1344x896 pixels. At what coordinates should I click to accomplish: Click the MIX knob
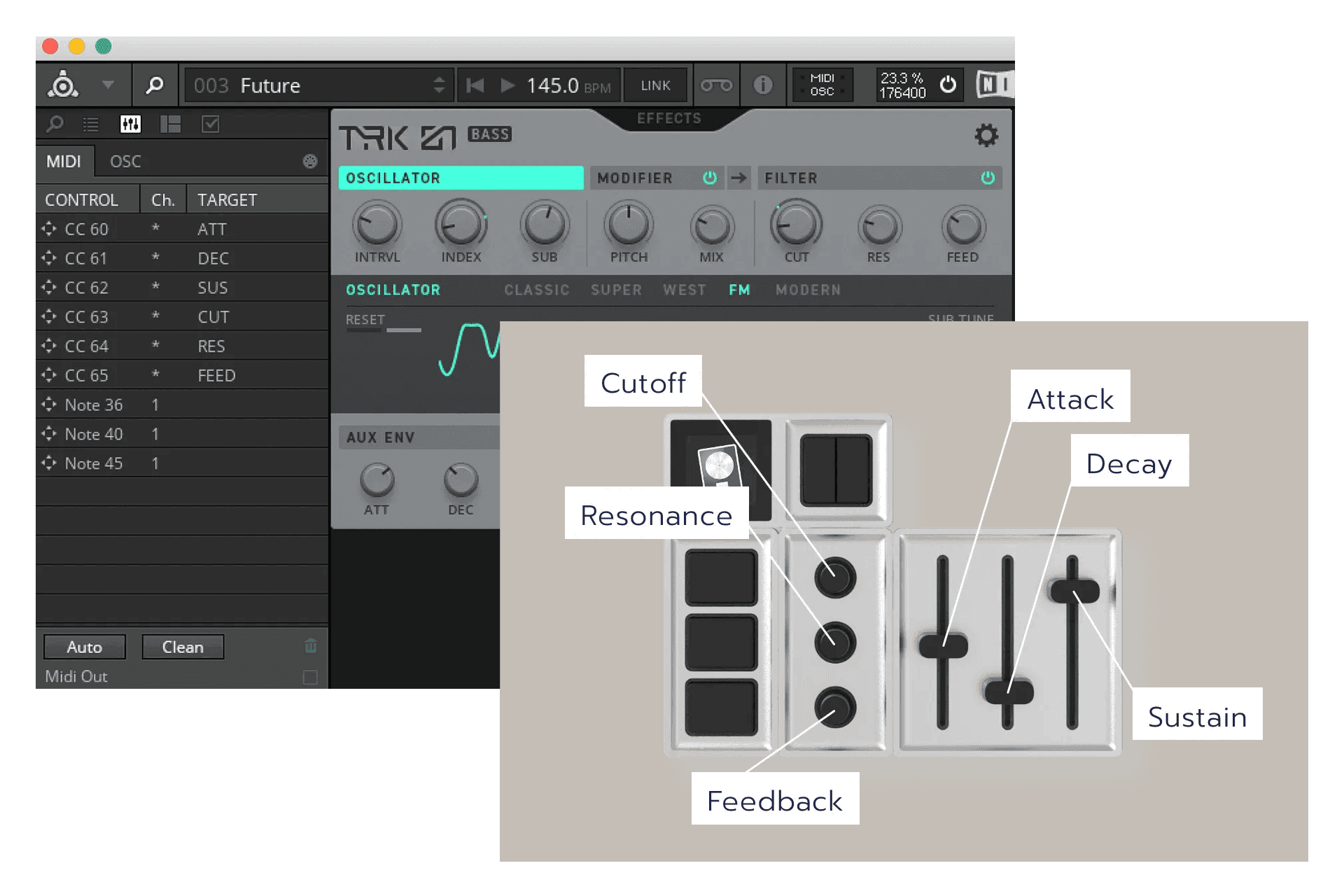(712, 227)
